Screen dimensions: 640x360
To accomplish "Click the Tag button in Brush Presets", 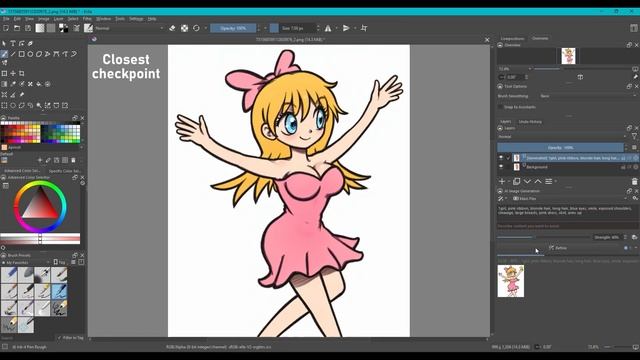I will [x=60, y=262].
